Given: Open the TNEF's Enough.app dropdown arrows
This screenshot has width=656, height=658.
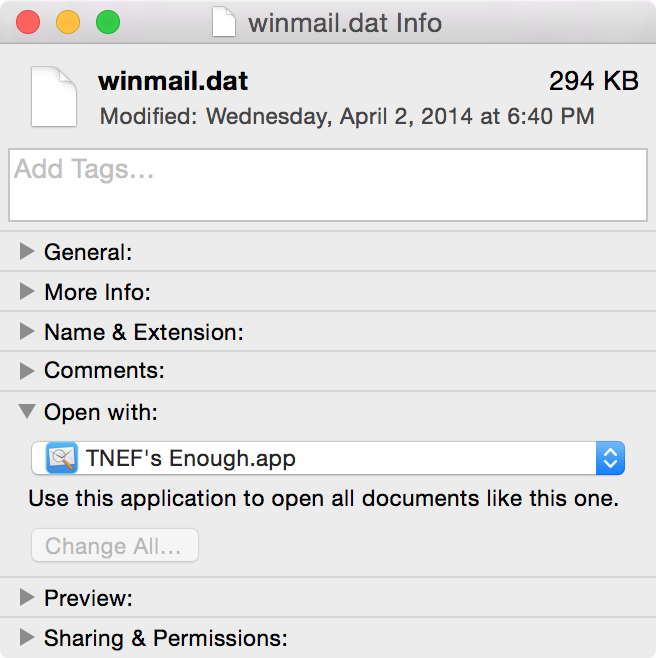Looking at the screenshot, I should [610, 458].
